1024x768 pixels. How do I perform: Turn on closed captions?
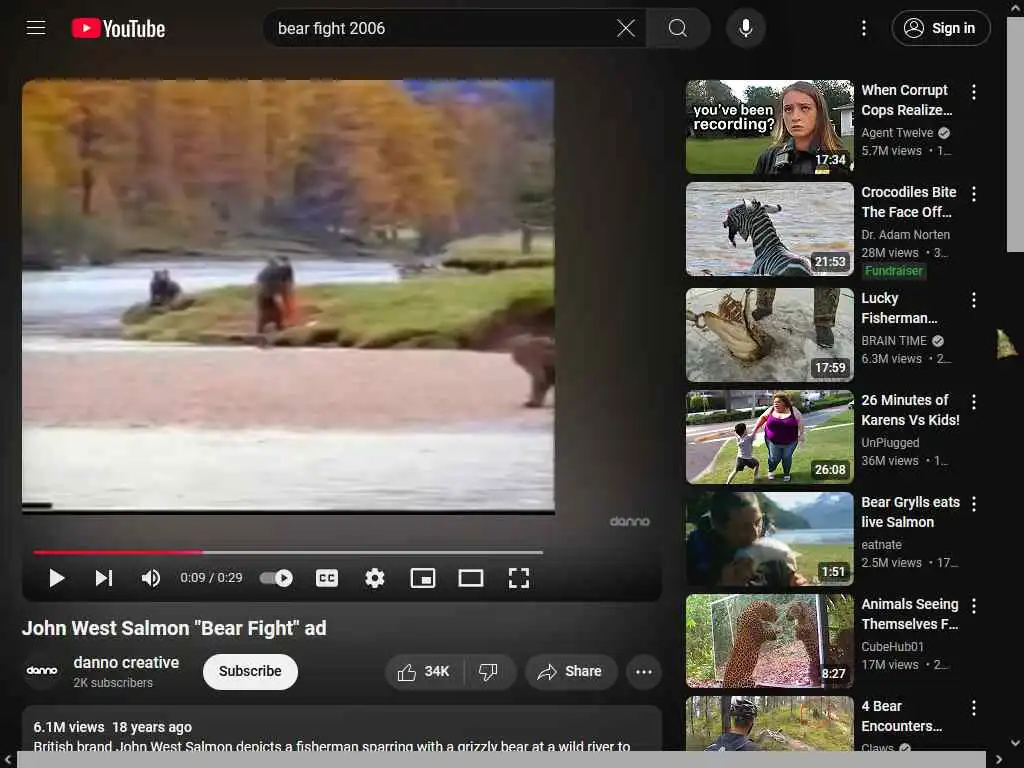point(327,578)
